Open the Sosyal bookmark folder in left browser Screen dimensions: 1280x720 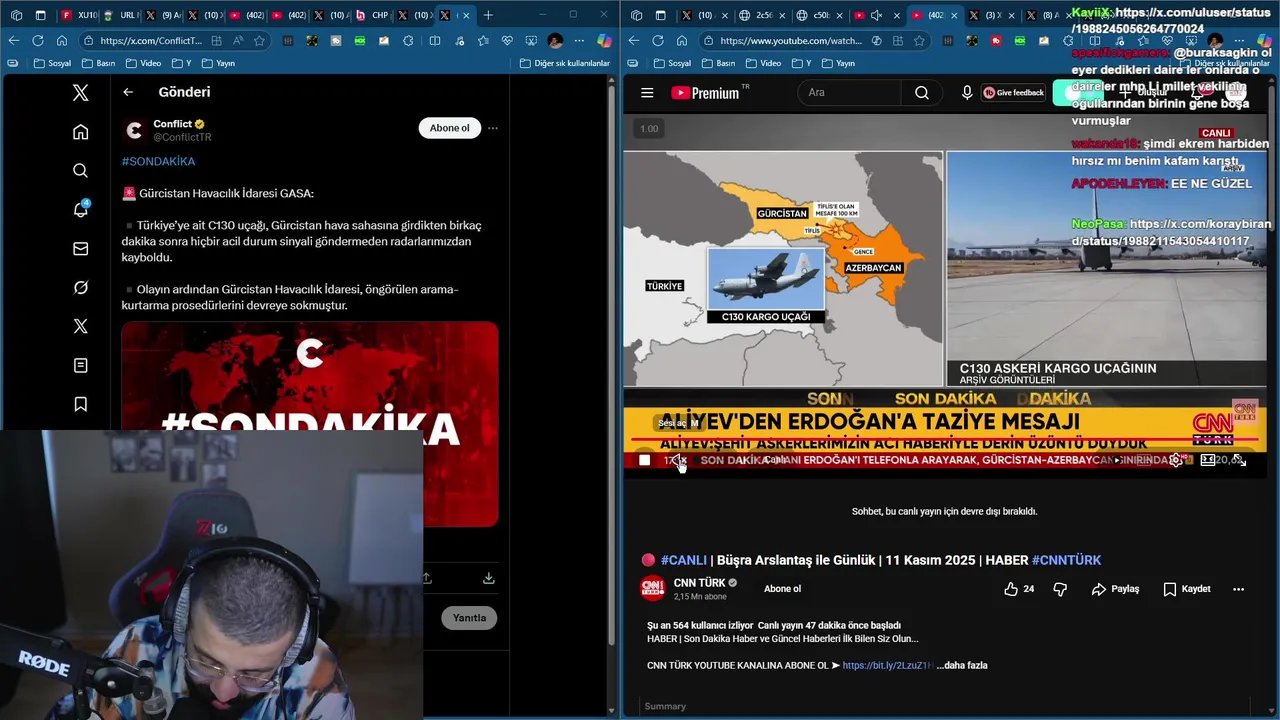coord(53,63)
